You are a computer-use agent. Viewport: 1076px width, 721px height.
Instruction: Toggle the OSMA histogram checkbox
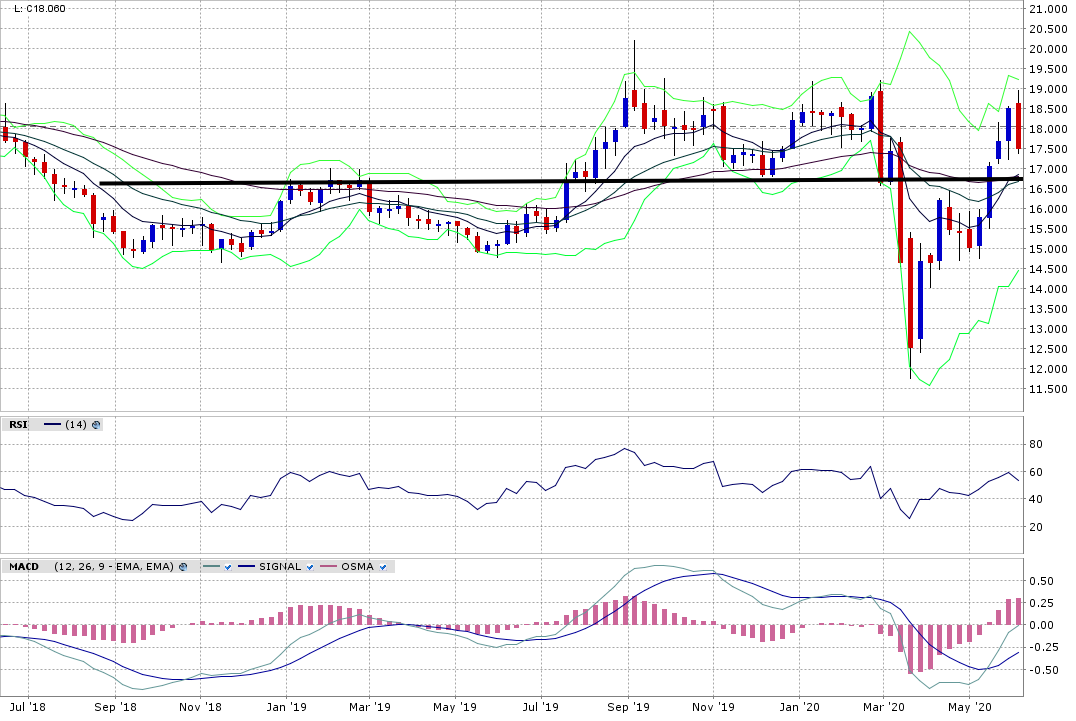[x=382, y=567]
